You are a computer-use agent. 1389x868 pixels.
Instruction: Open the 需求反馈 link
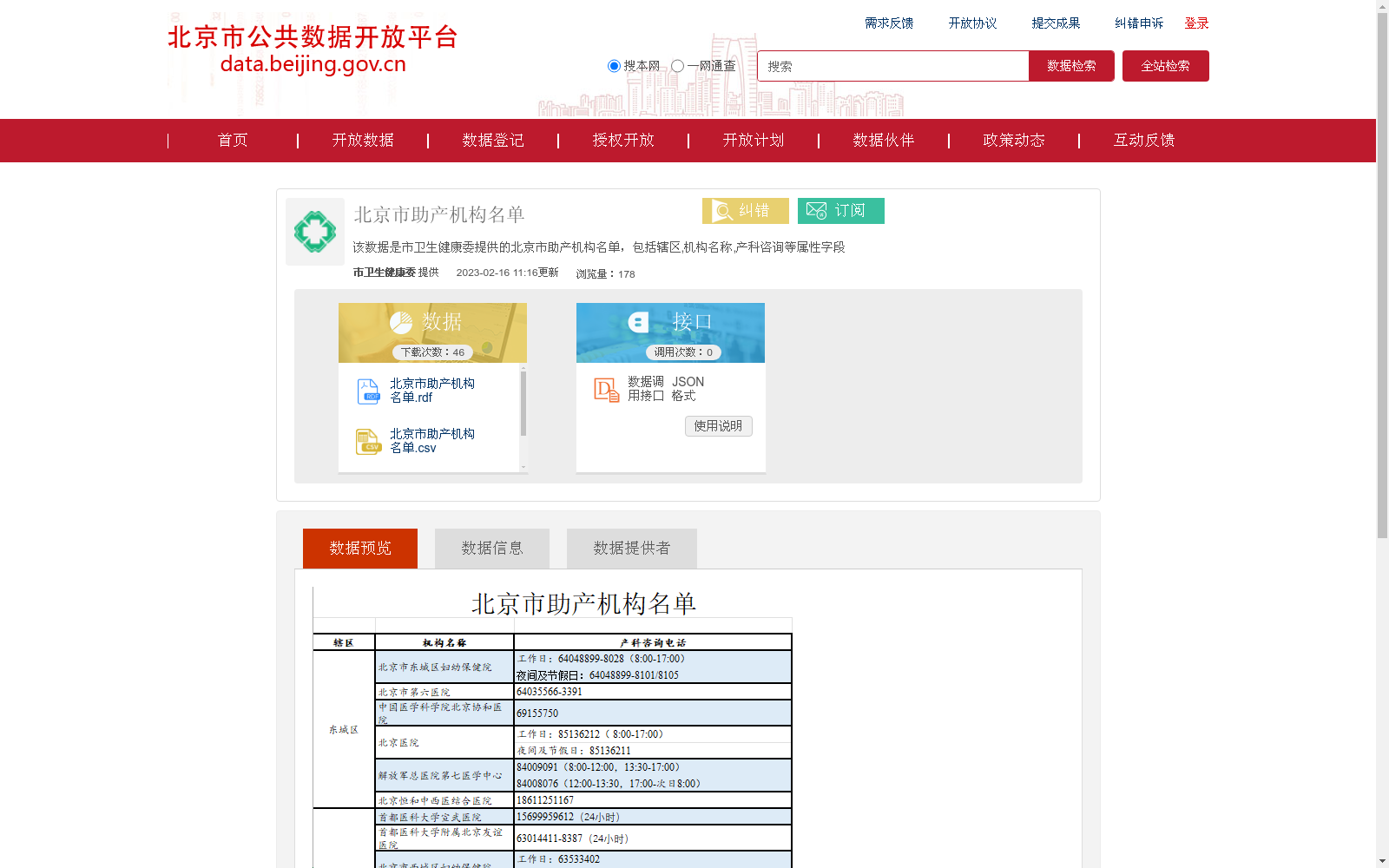(889, 23)
